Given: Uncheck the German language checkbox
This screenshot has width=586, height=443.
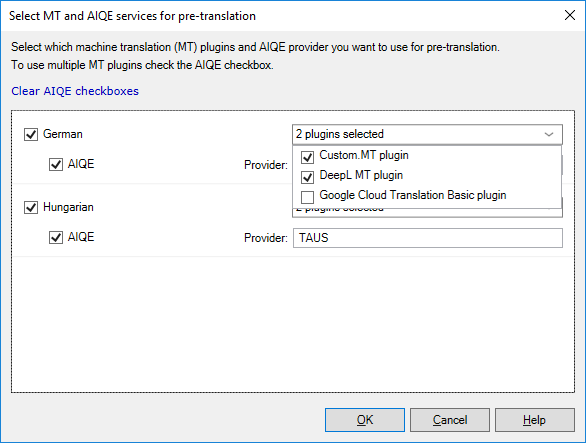Looking at the screenshot, I should [31, 134].
